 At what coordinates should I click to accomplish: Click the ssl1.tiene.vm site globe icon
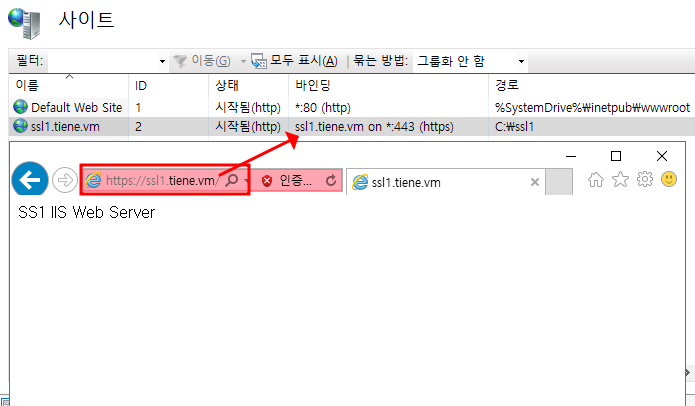(x=20, y=126)
